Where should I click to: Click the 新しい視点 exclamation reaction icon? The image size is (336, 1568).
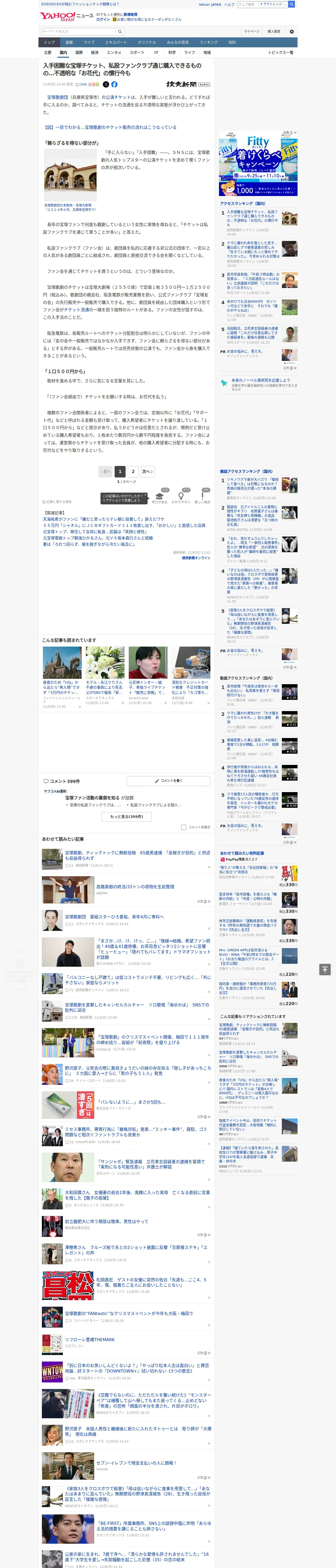coord(203,496)
